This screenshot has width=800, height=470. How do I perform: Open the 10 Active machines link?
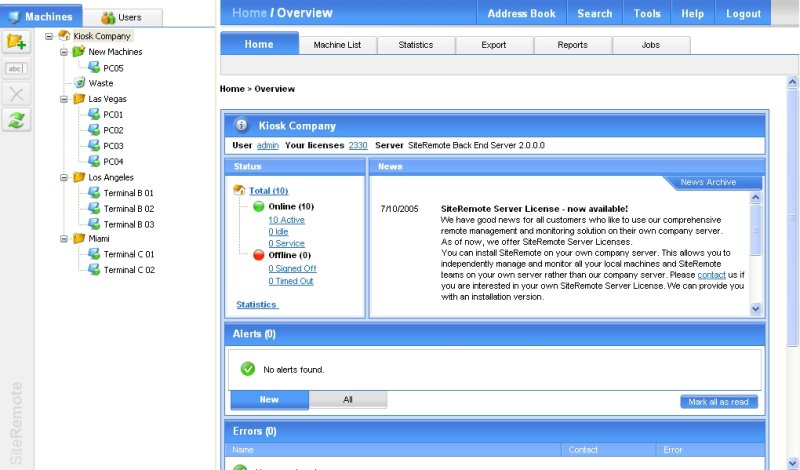point(287,220)
